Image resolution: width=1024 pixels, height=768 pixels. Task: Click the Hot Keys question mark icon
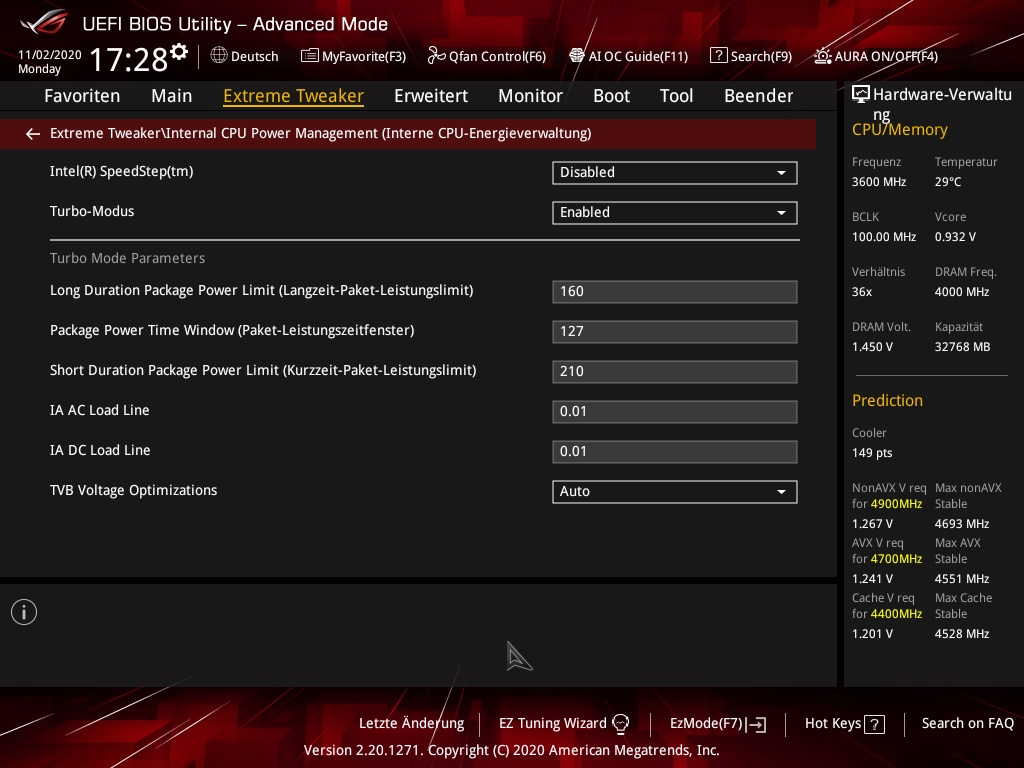coord(874,724)
